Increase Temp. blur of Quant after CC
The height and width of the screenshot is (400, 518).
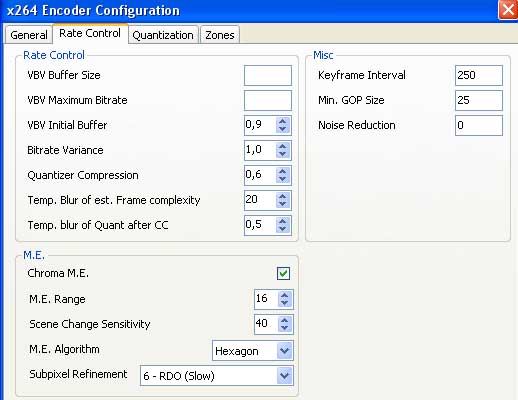click(x=282, y=221)
